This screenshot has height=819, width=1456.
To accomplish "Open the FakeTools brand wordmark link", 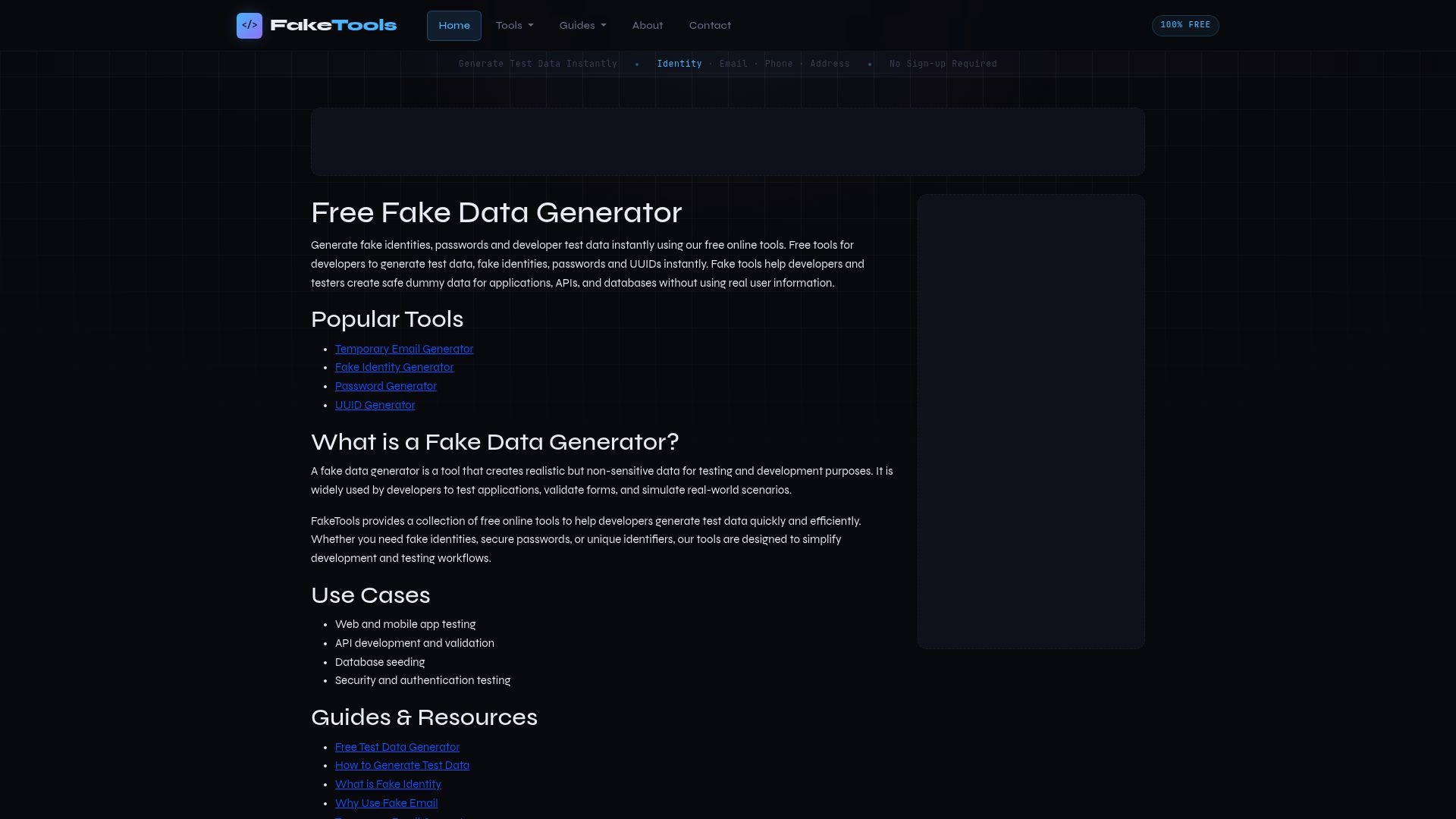I will click(x=334, y=26).
